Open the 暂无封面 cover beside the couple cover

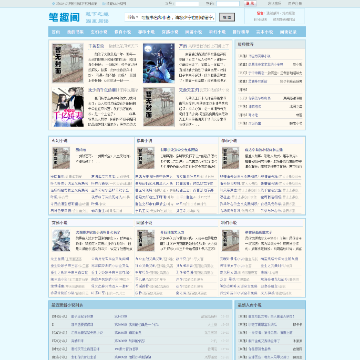click(x=159, y=107)
